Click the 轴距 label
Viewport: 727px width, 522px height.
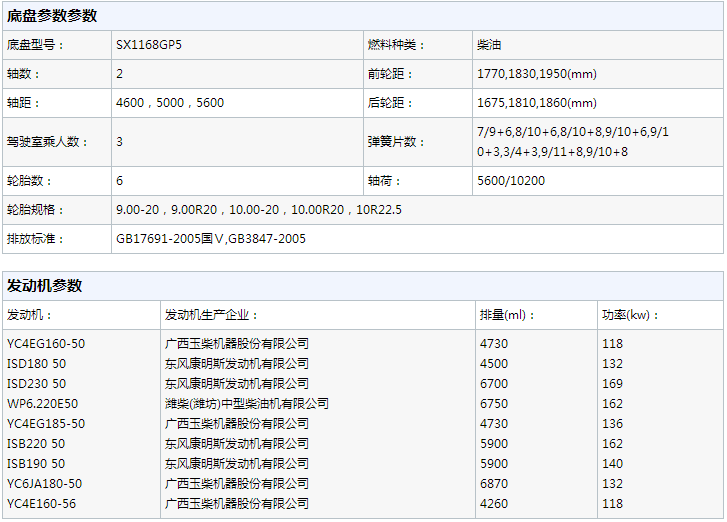(23, 102)
